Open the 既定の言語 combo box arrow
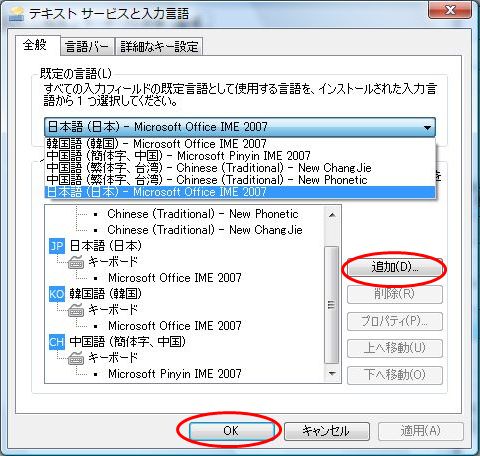Image resolution: width=480 pixels, height=456 pixels. tap(427, 127)
